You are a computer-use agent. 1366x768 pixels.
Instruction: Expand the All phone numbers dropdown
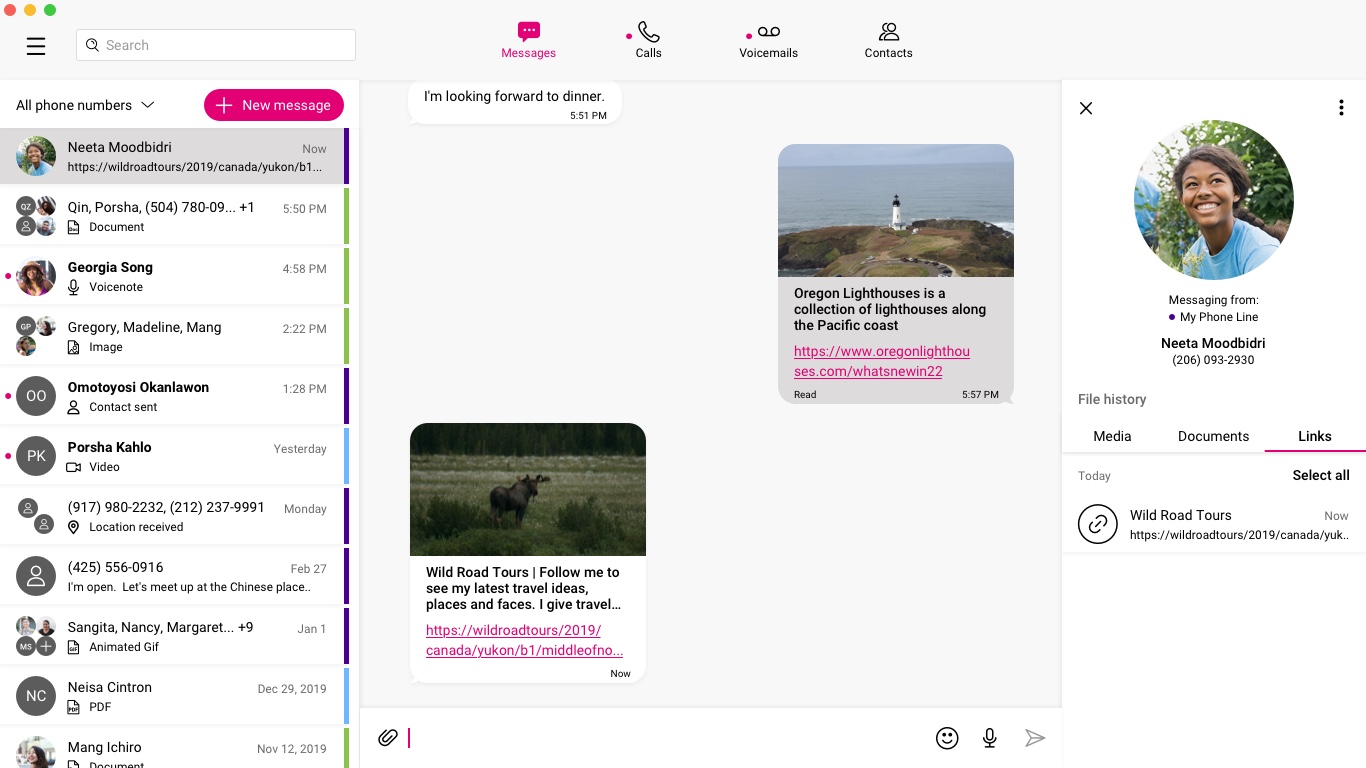[x=85, y=105]
